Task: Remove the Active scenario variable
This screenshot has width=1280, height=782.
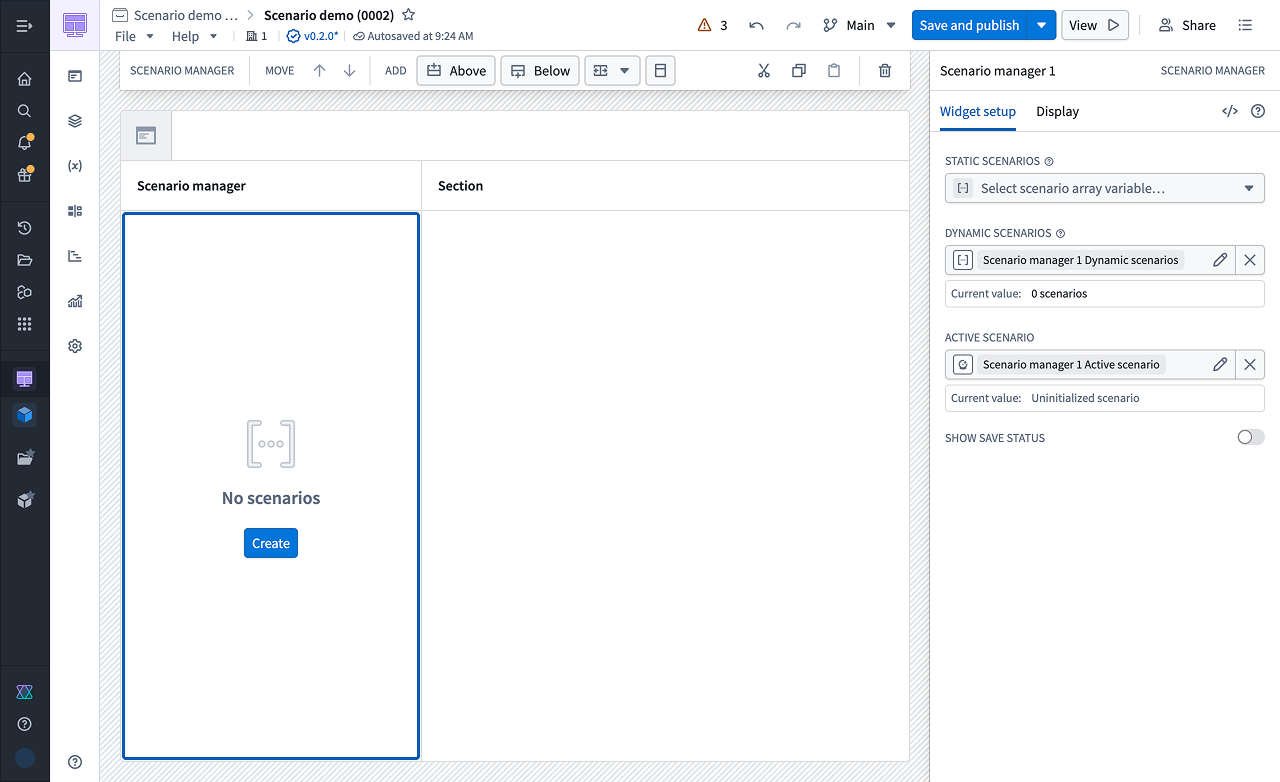Action: 1250,365
